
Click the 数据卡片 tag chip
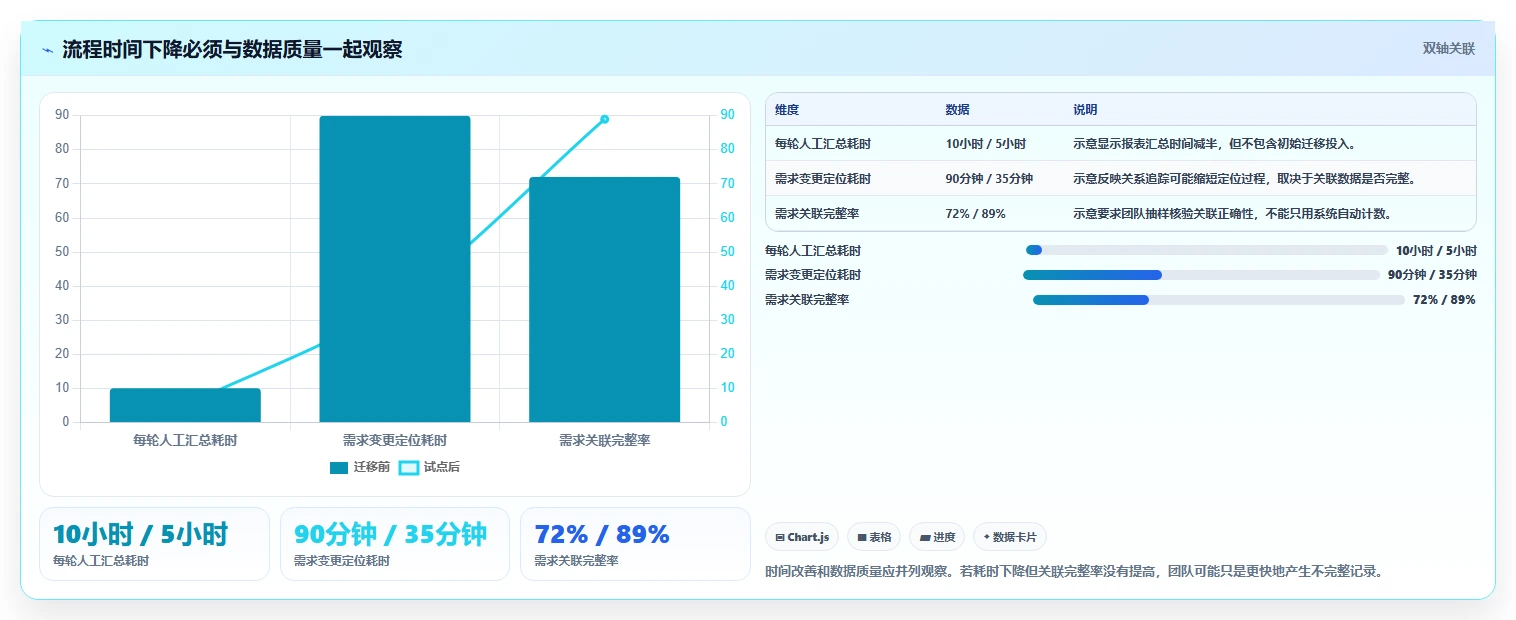(x=1010, y=537)
